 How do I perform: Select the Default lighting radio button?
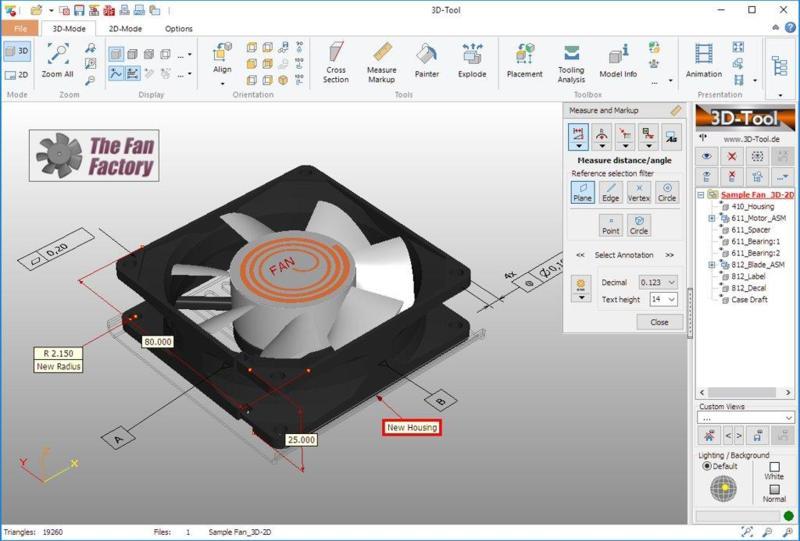point(705,467)
